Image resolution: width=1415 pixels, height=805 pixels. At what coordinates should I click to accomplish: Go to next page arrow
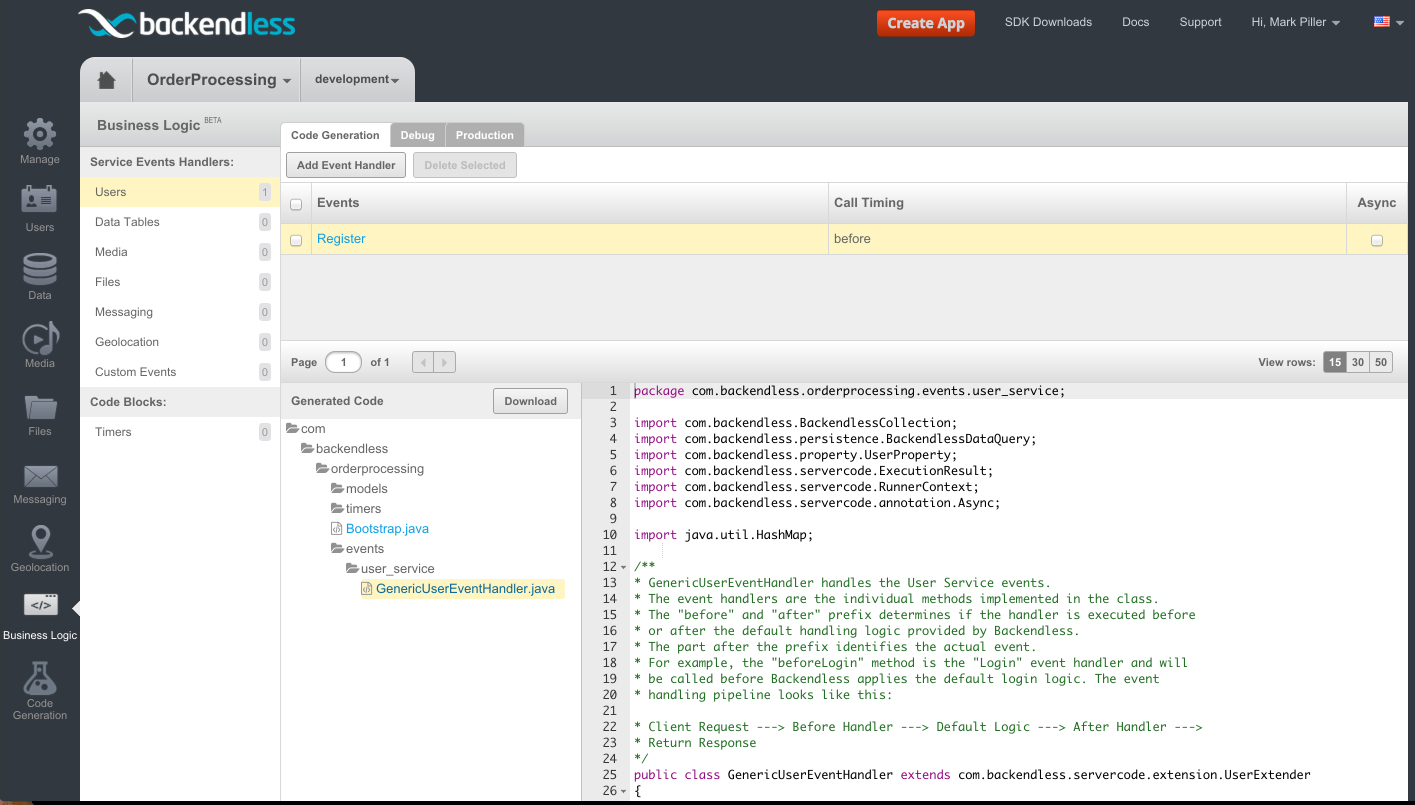pos(445,362)
